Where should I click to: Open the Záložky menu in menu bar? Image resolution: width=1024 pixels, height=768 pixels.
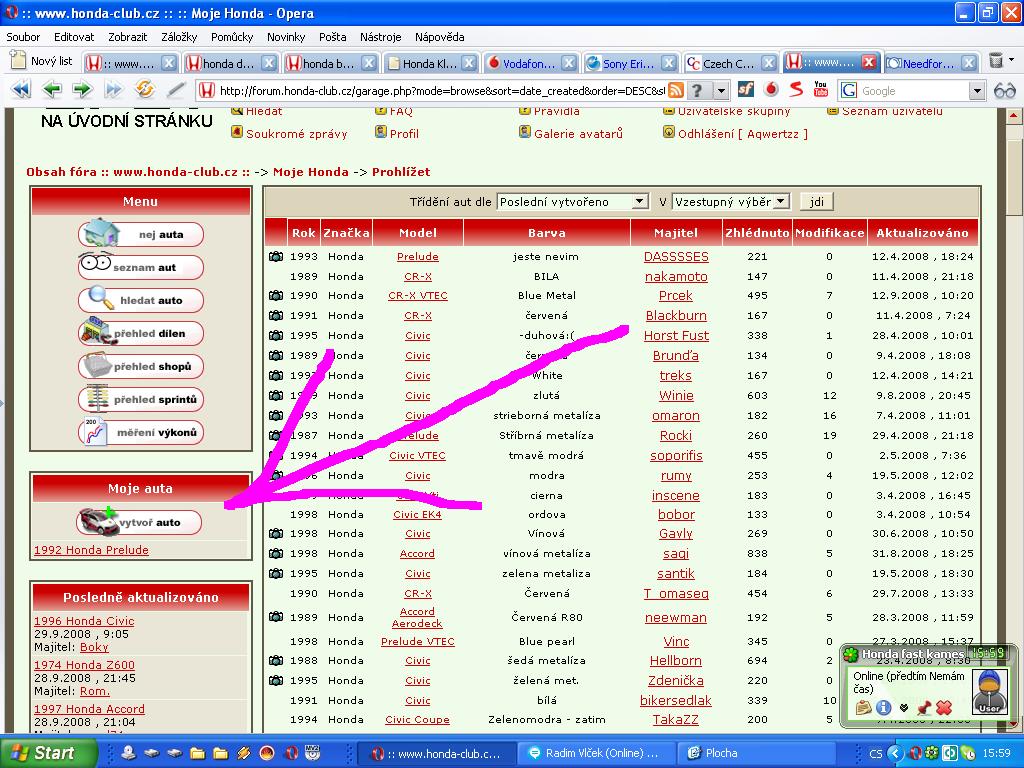[x=179, y=37]
